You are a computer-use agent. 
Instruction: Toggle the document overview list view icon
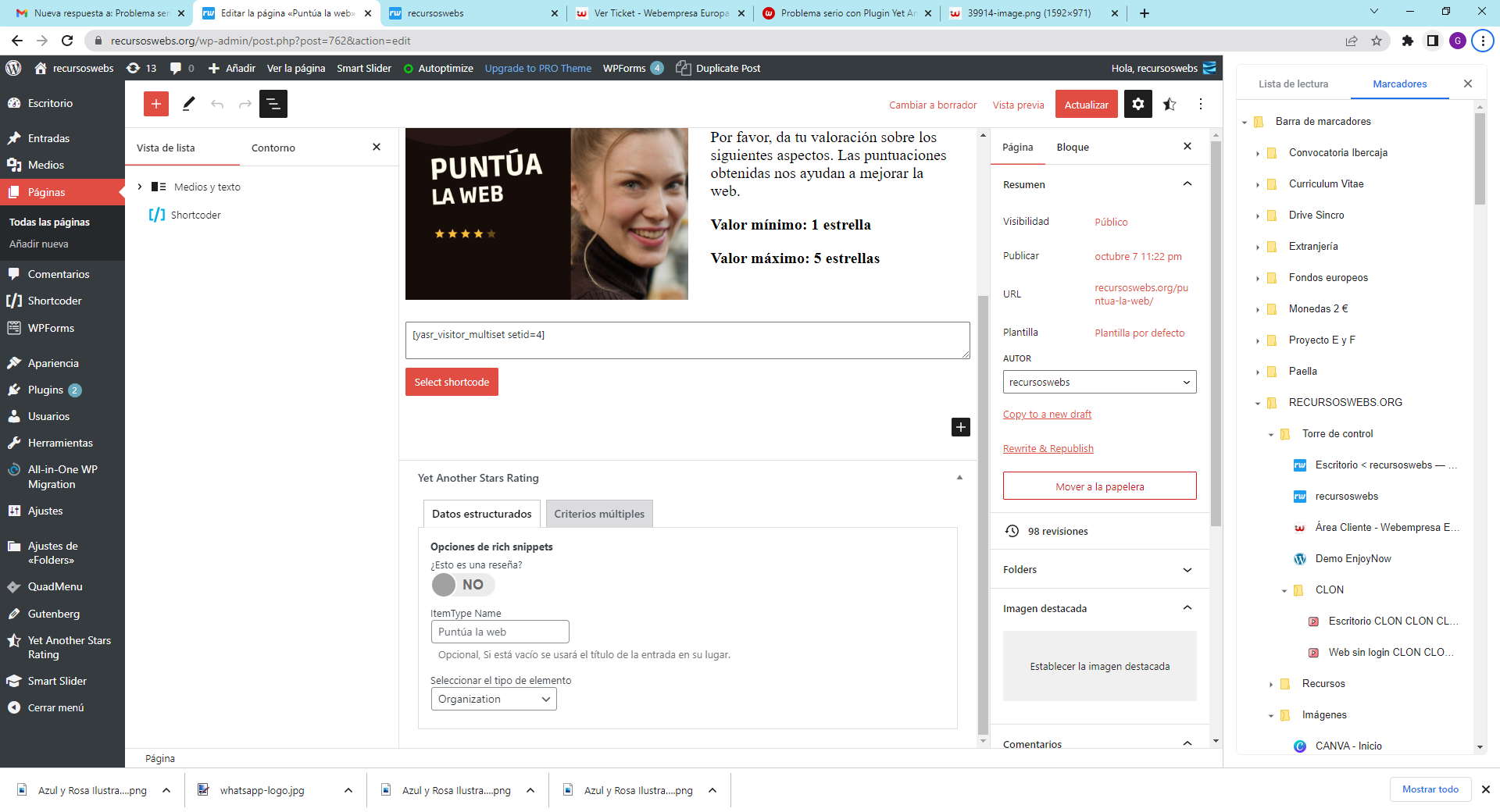[x=273, y=104]
